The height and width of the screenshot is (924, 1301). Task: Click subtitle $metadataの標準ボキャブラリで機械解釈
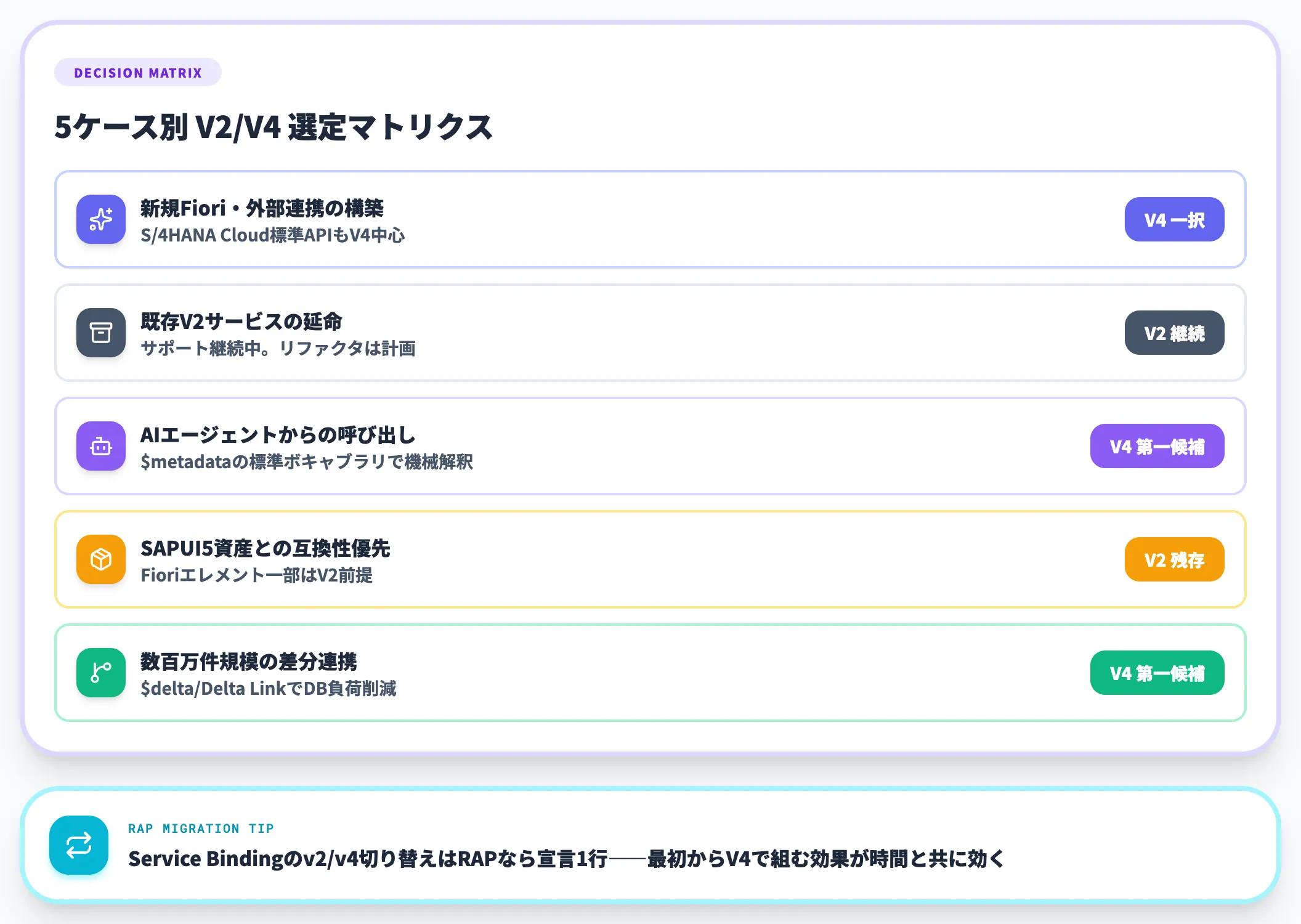click(x=307, y=462)
